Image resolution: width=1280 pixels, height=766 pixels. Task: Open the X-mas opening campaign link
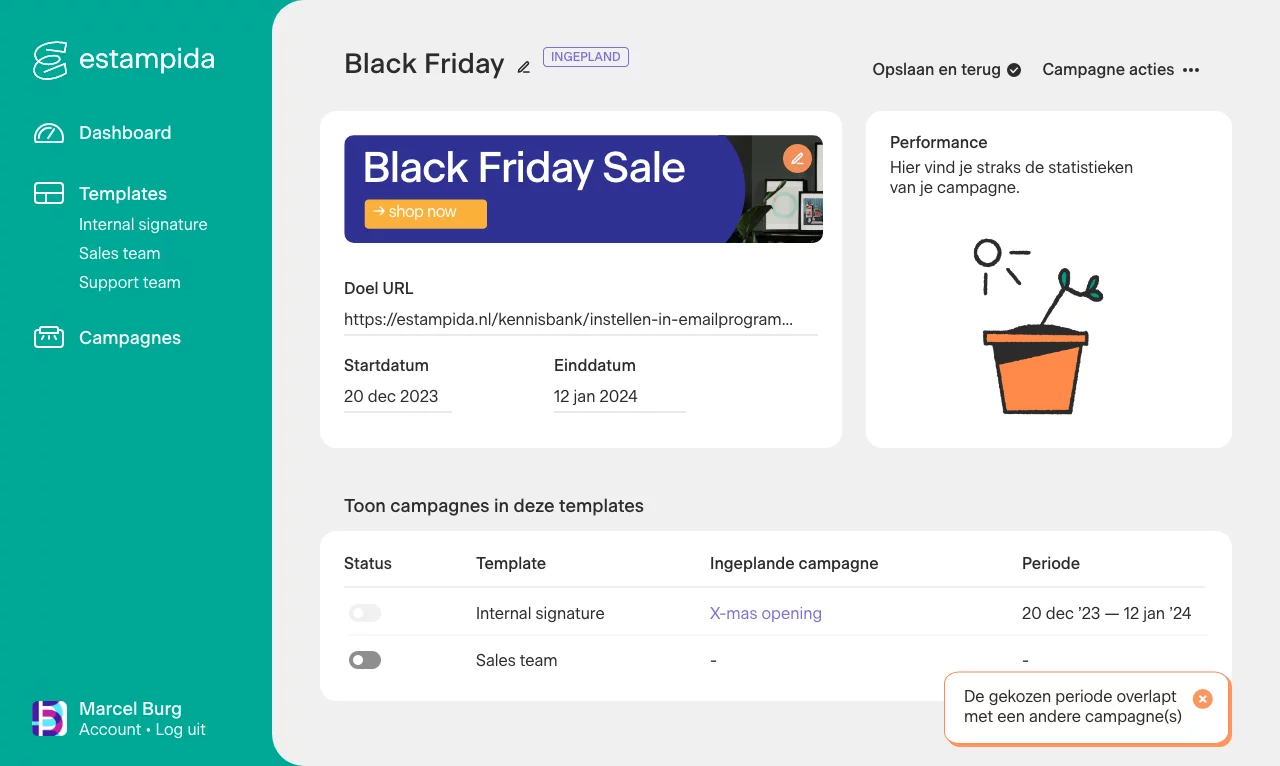pyautogui.click(x=765, y=613)
